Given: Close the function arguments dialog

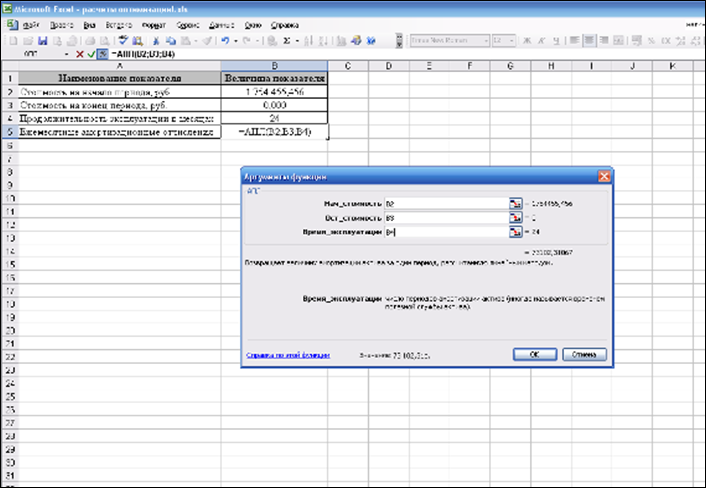Looking at the screenshot, I should click(604, 176).
